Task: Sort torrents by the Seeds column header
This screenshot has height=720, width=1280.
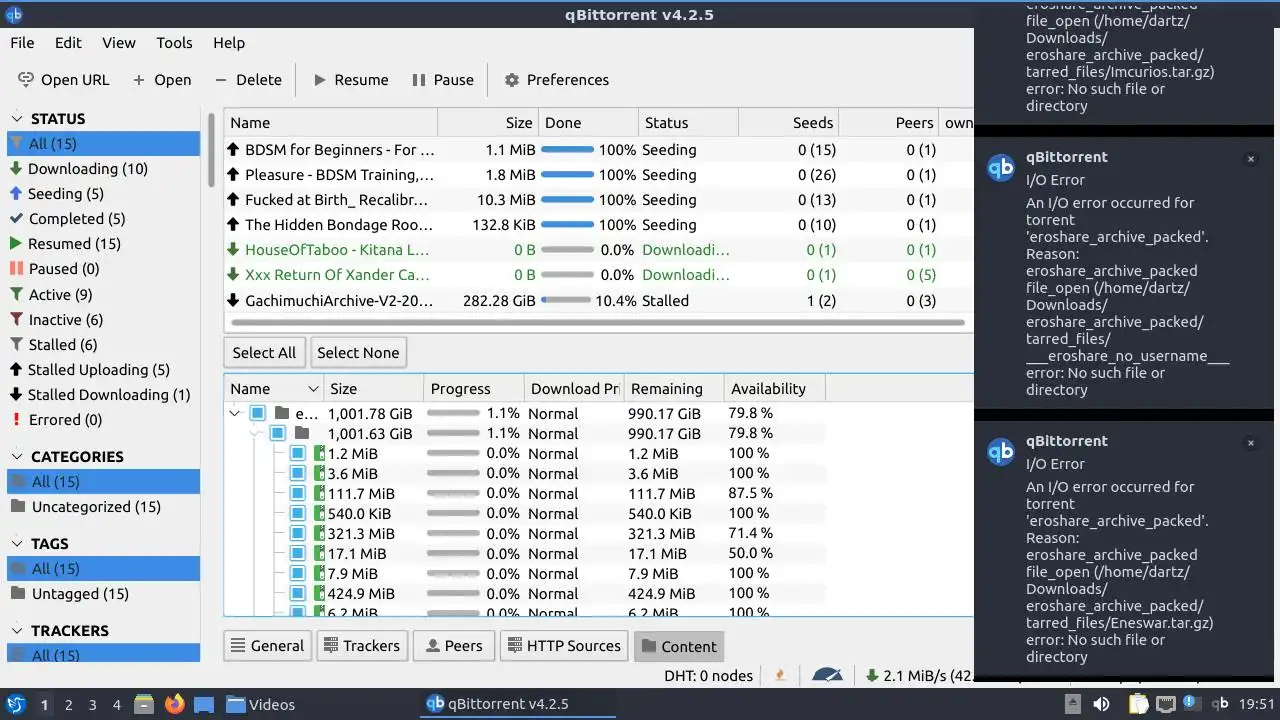Action: [x=788, y=123]
